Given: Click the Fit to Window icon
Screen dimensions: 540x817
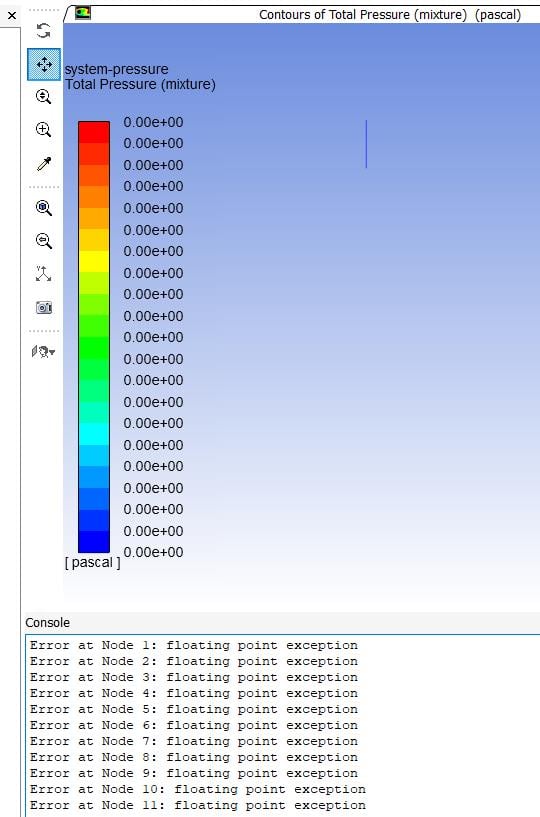Looking at the screenshot, I should pos(44,208).
